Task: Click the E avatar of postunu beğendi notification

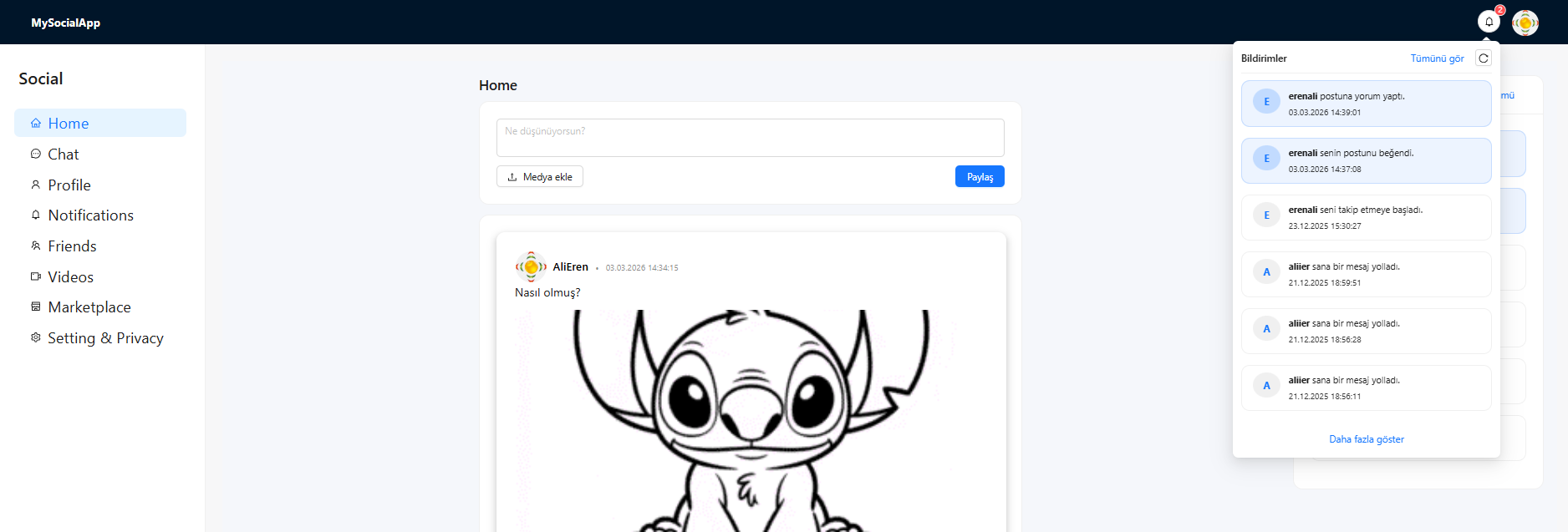Action: click(x=1266, y=159)
